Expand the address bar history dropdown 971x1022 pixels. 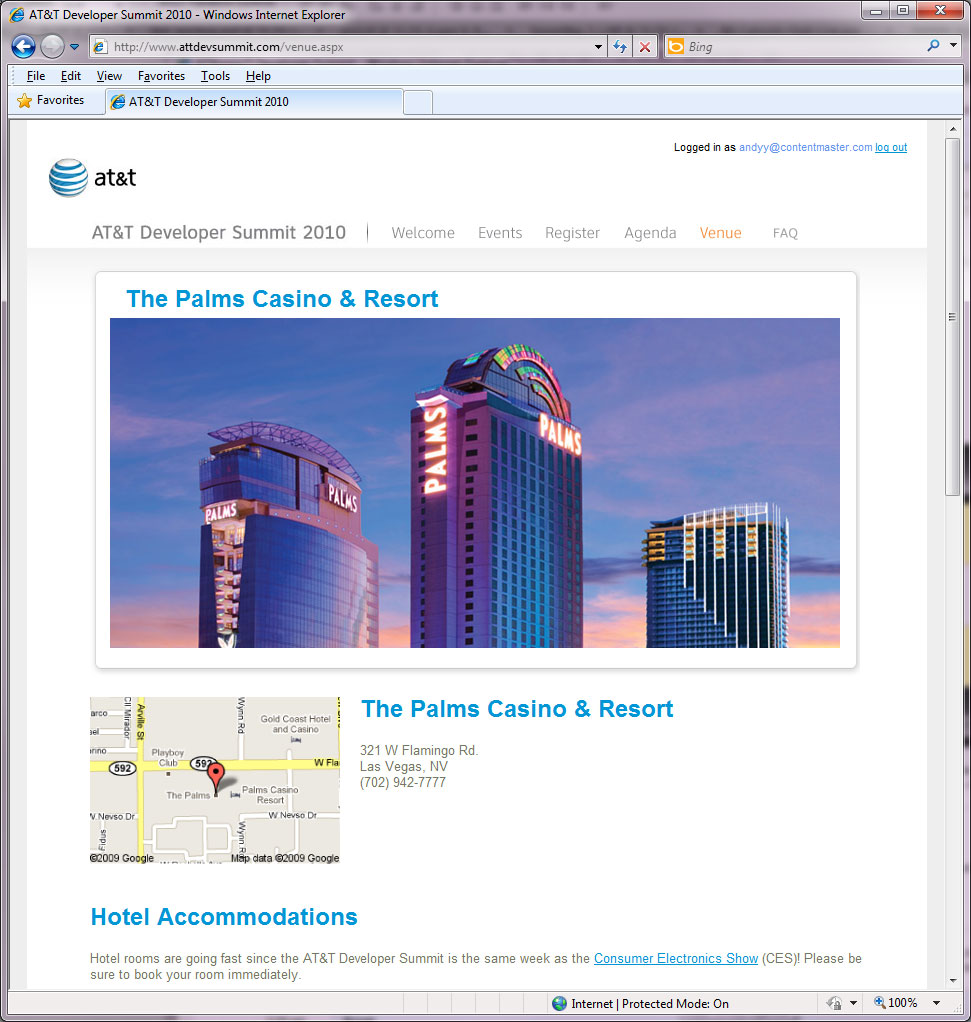click(598, 47)
